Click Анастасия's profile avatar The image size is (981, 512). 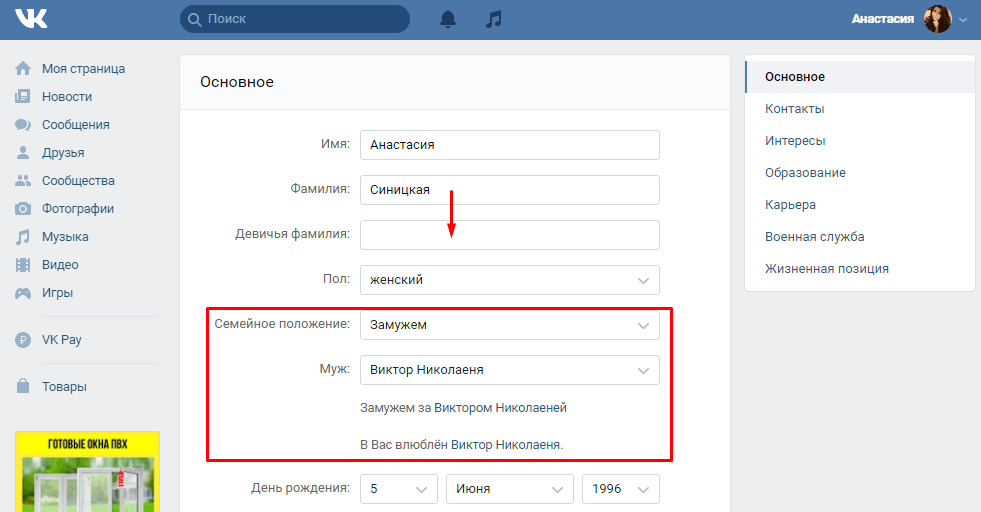937,19
